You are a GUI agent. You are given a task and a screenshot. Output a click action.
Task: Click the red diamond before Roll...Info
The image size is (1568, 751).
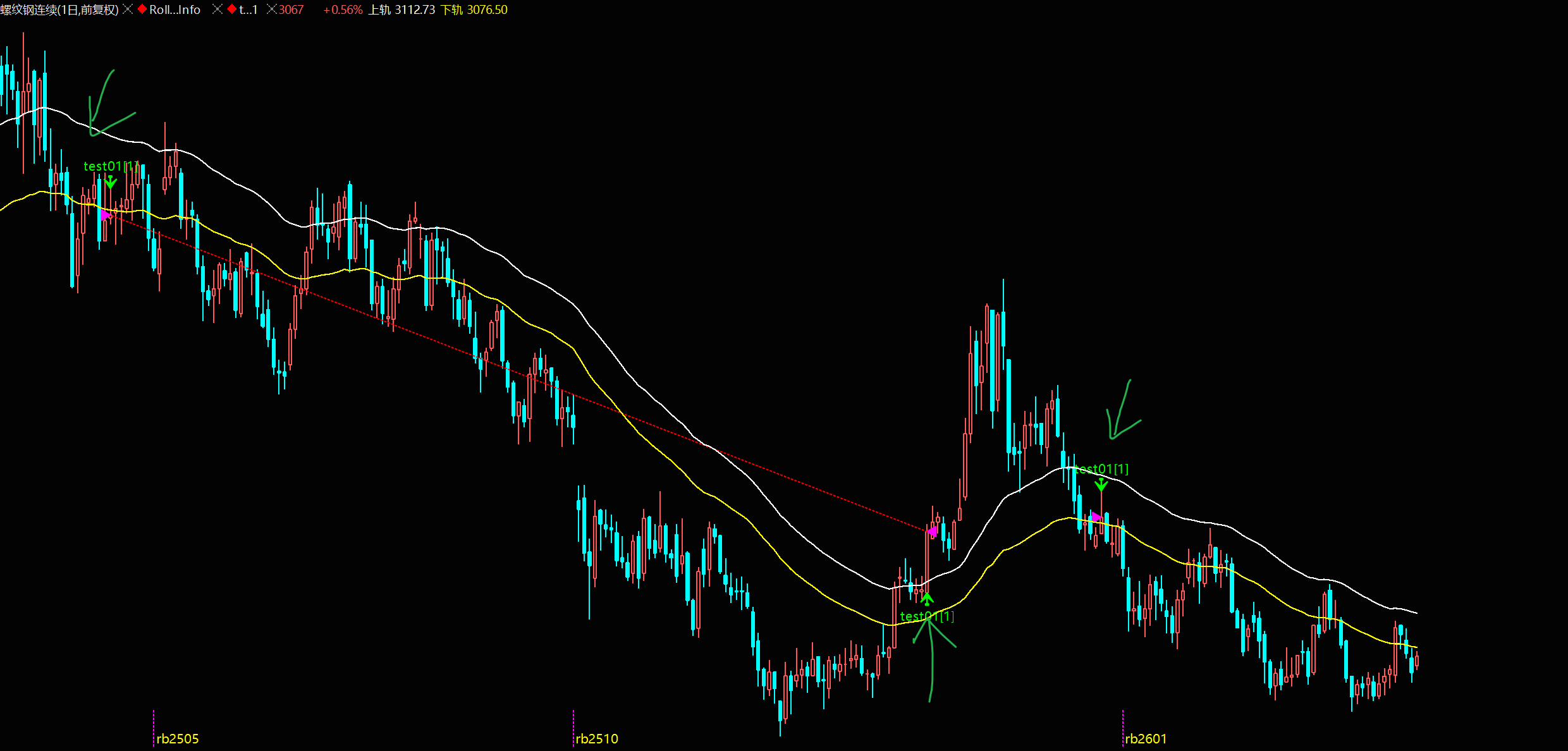tap(142, 9)
